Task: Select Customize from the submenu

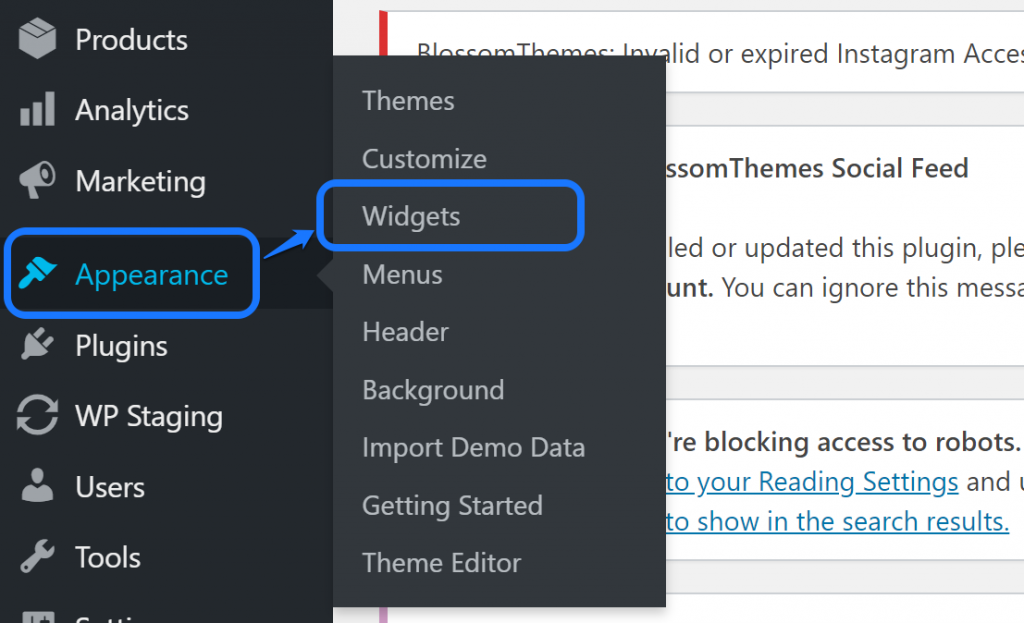Action: [424, 159]
